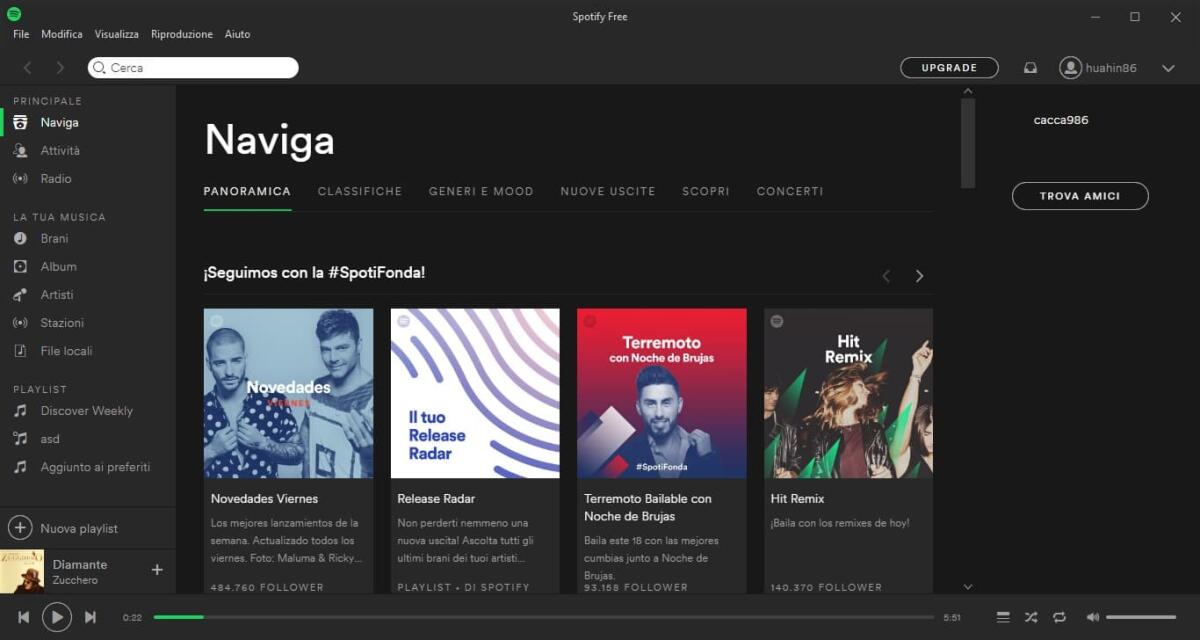Enable repeat mode
Screen dimensions: 1200x640
click(x=1059, y=617)
